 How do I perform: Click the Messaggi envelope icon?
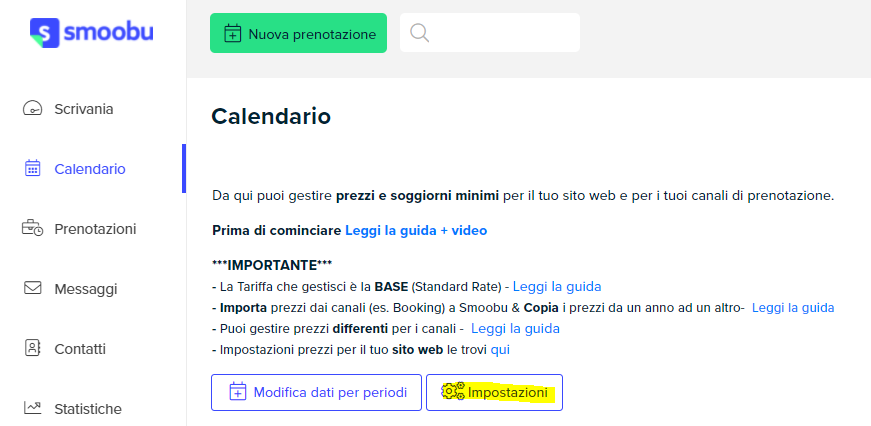click(32, 288)
